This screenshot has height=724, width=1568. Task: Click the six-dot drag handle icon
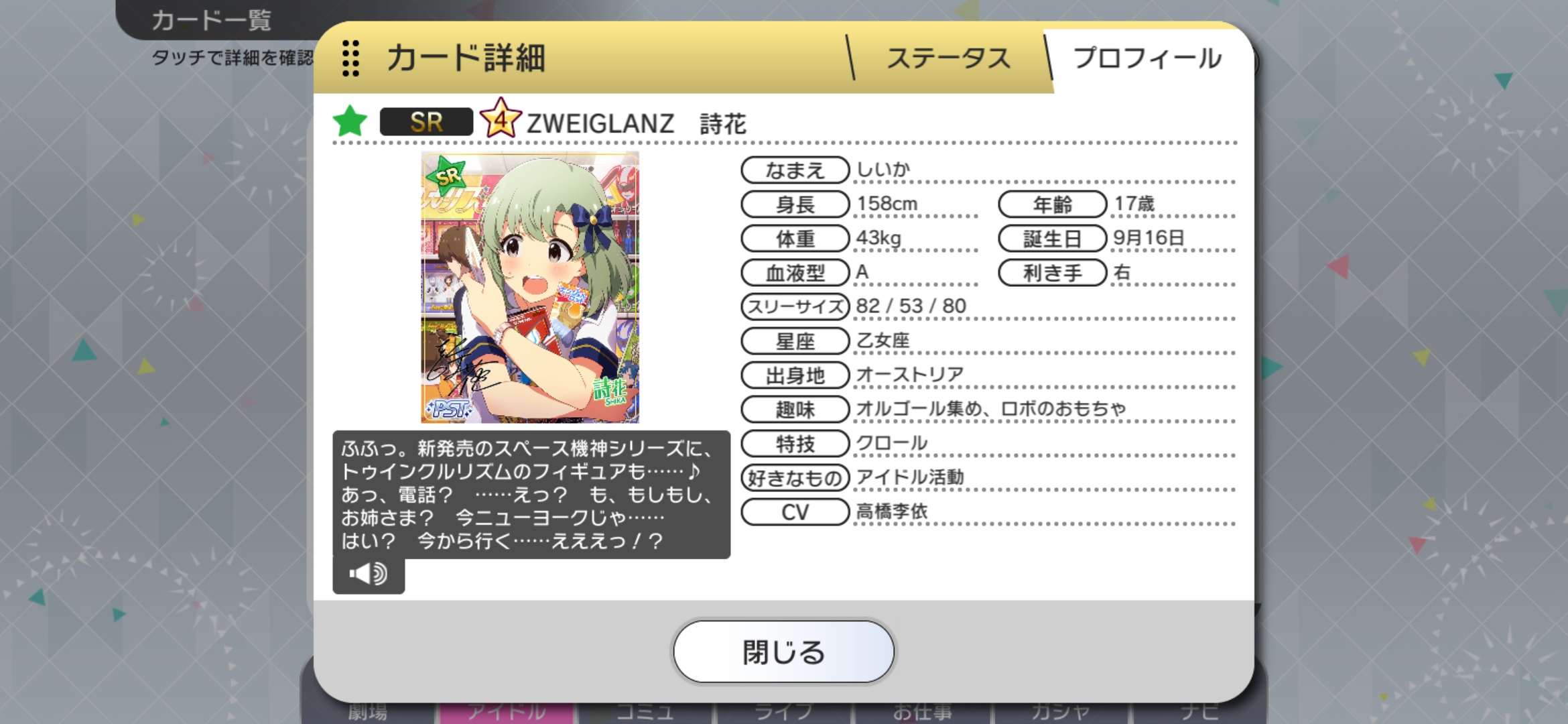[x=350, y=58]
